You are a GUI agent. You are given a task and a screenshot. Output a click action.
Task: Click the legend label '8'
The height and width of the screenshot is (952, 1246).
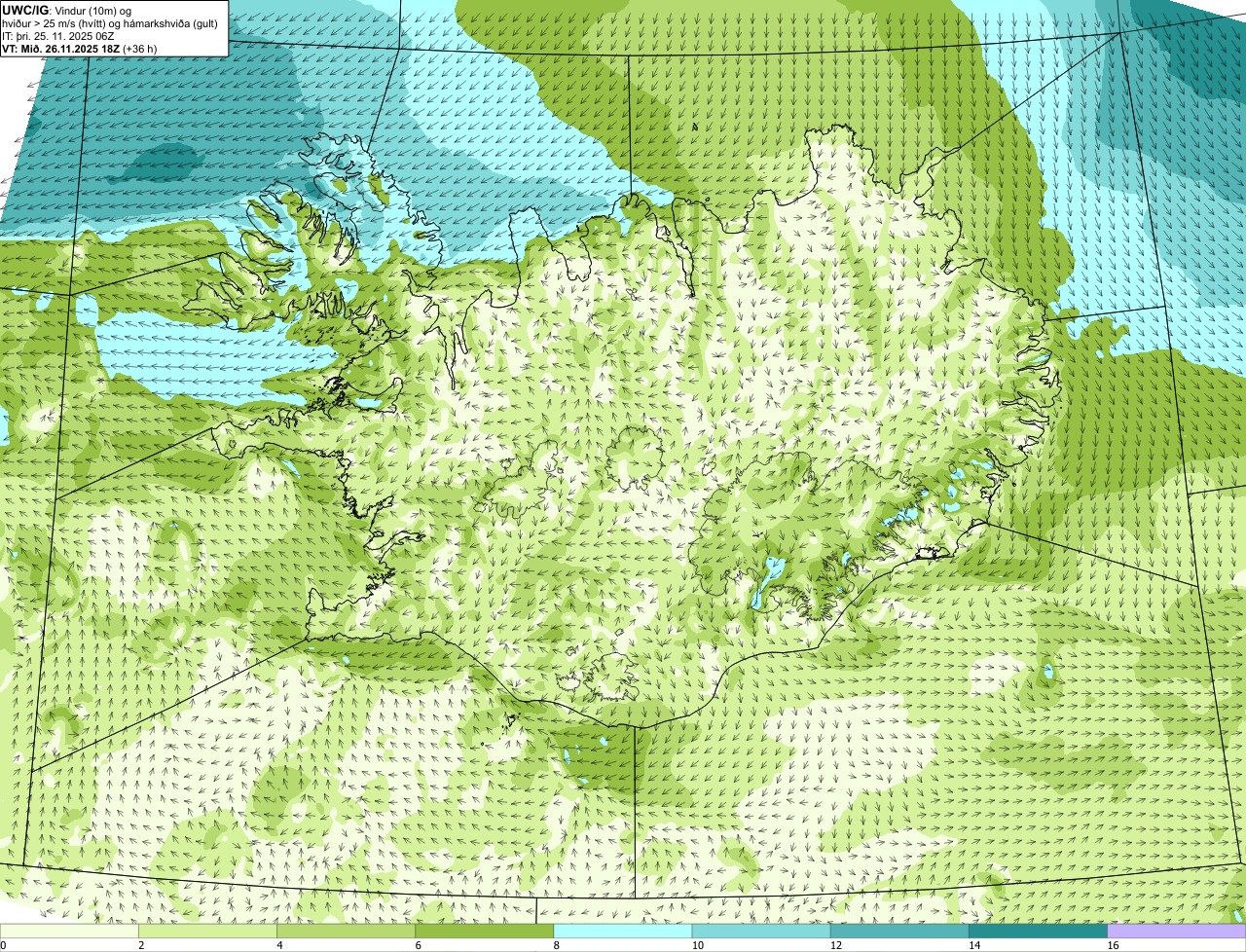pyautogui.click(x=557, y=945)
